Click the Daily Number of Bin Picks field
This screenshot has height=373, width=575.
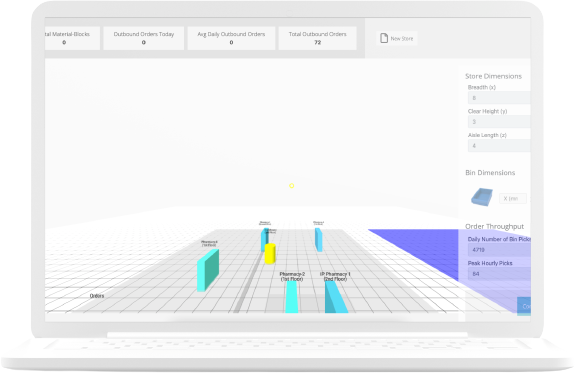click(499, 250)
